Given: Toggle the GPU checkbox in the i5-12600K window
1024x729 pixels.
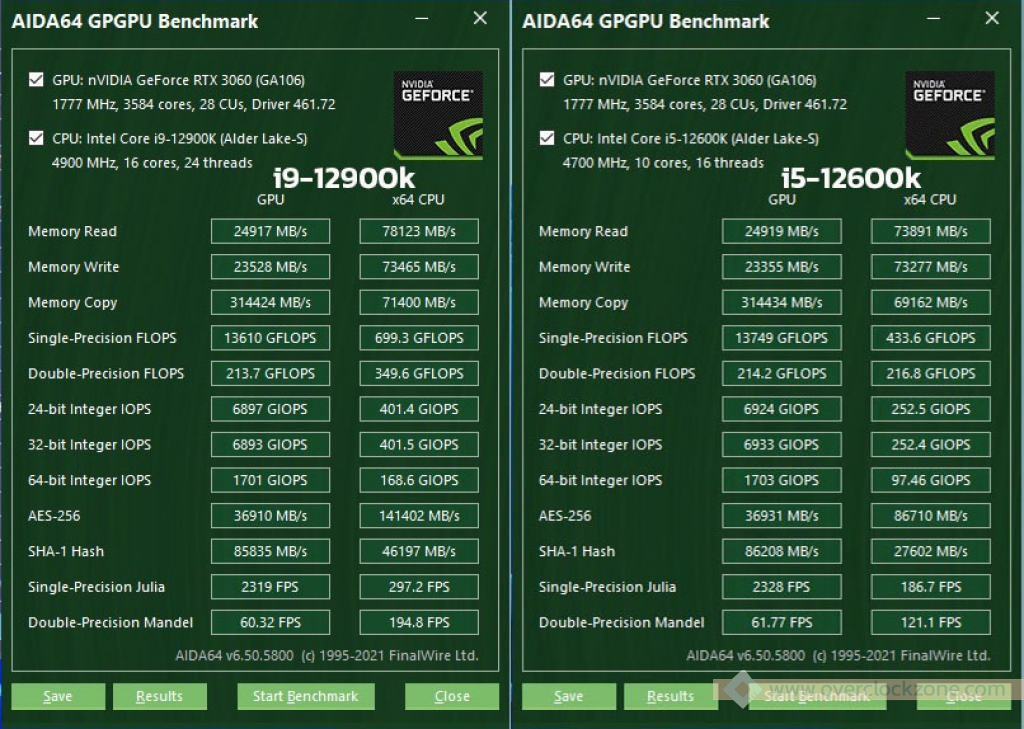Looking at the screenshot, I should coord(547,80).
